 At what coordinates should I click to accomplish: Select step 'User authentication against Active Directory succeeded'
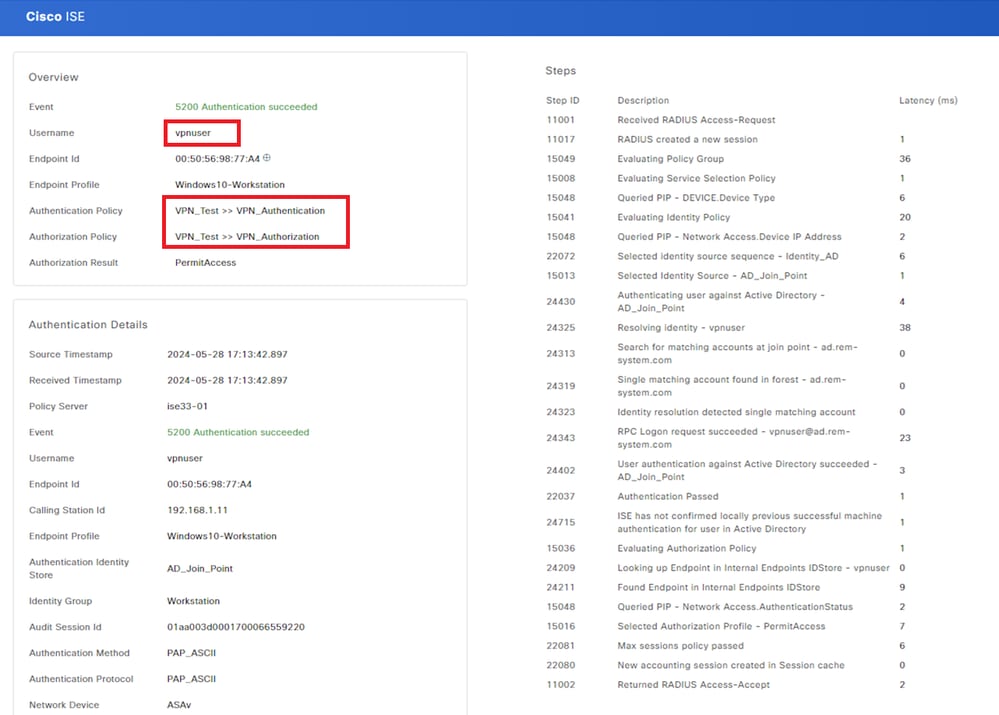747,470
